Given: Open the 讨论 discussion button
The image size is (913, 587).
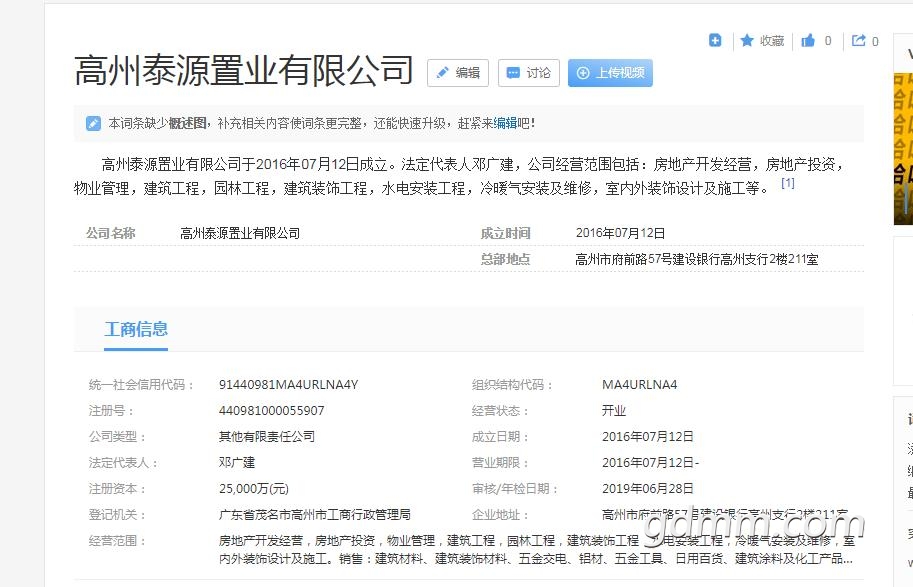Looking at the screenshot, I should point(529,73).
